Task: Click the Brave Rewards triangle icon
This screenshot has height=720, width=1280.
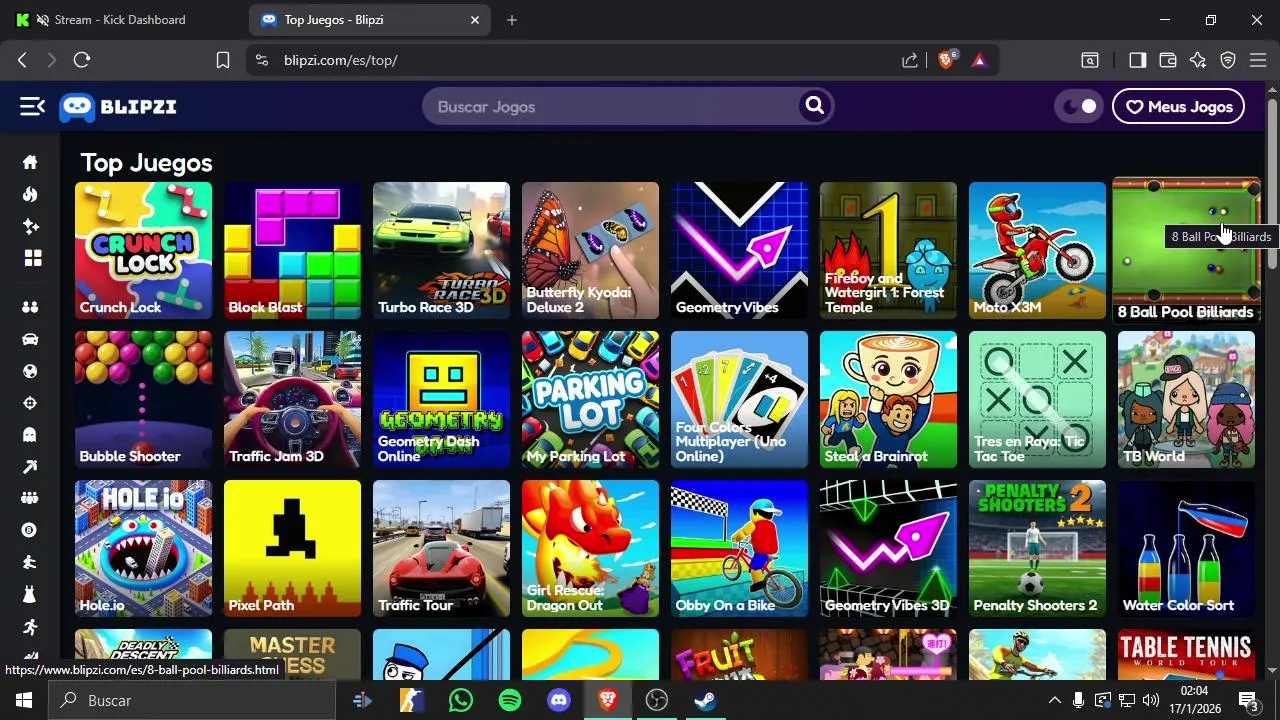Action: pyautogui.click(x=979, y=60)
